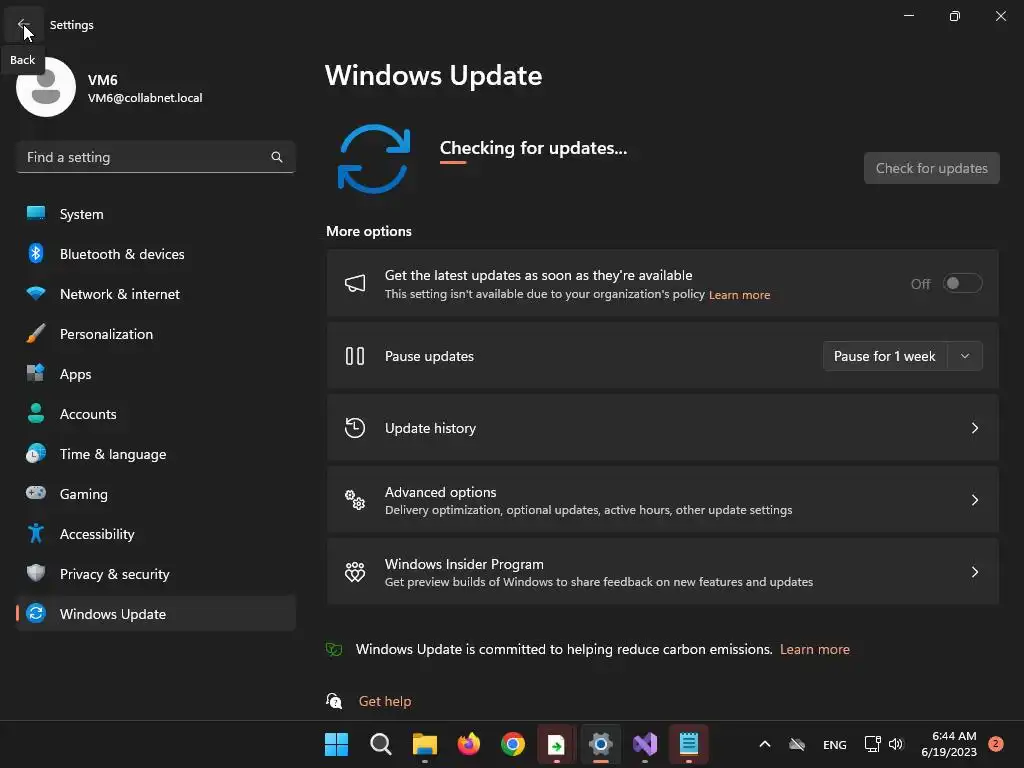1024x768 pixels.
Task: Click the taskbar volume speaker icon
Action: [x=896, y=744]
